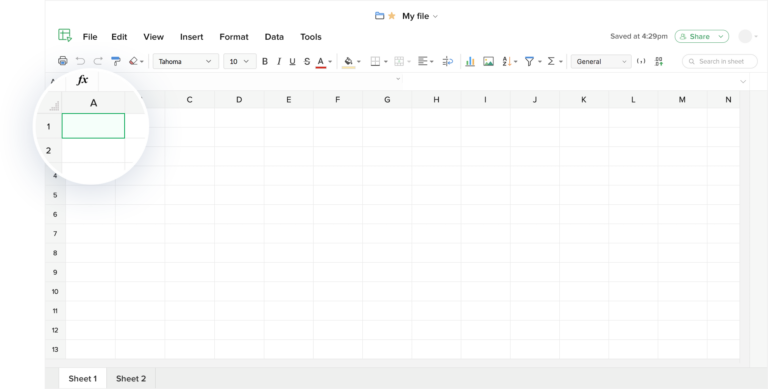The width and height of the screenshot is (768, 389).
Task: Expand the formula bar with the chevron
Action: [743, 81]
